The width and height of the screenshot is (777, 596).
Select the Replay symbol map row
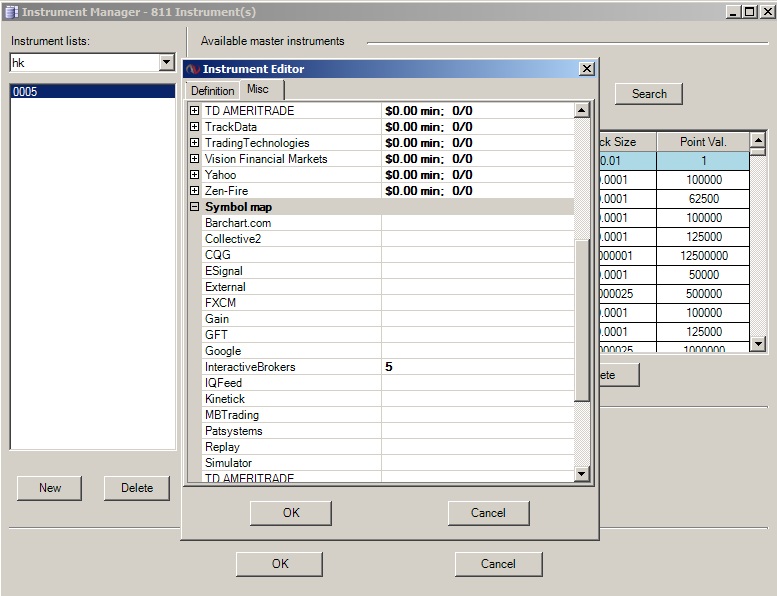388,447
